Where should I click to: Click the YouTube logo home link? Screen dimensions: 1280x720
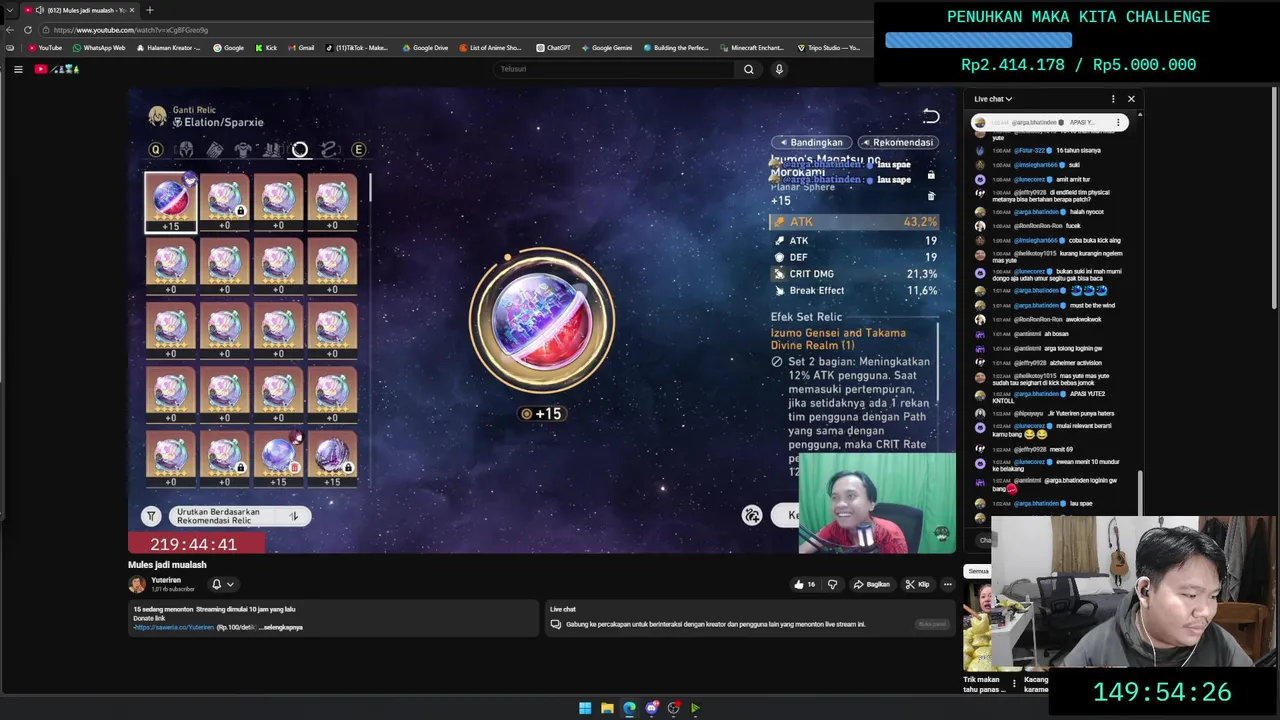[x=56, y=69]
